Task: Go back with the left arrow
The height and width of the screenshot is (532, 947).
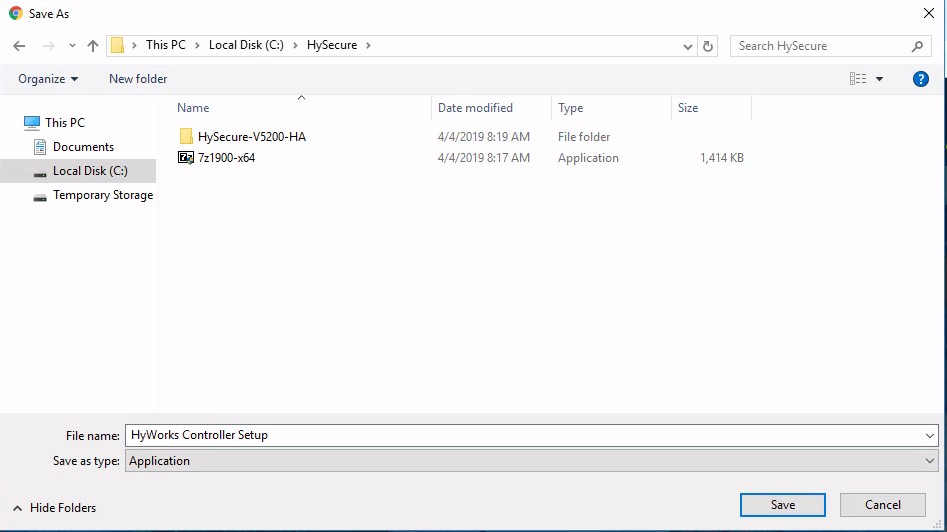Action: (19, 46)
